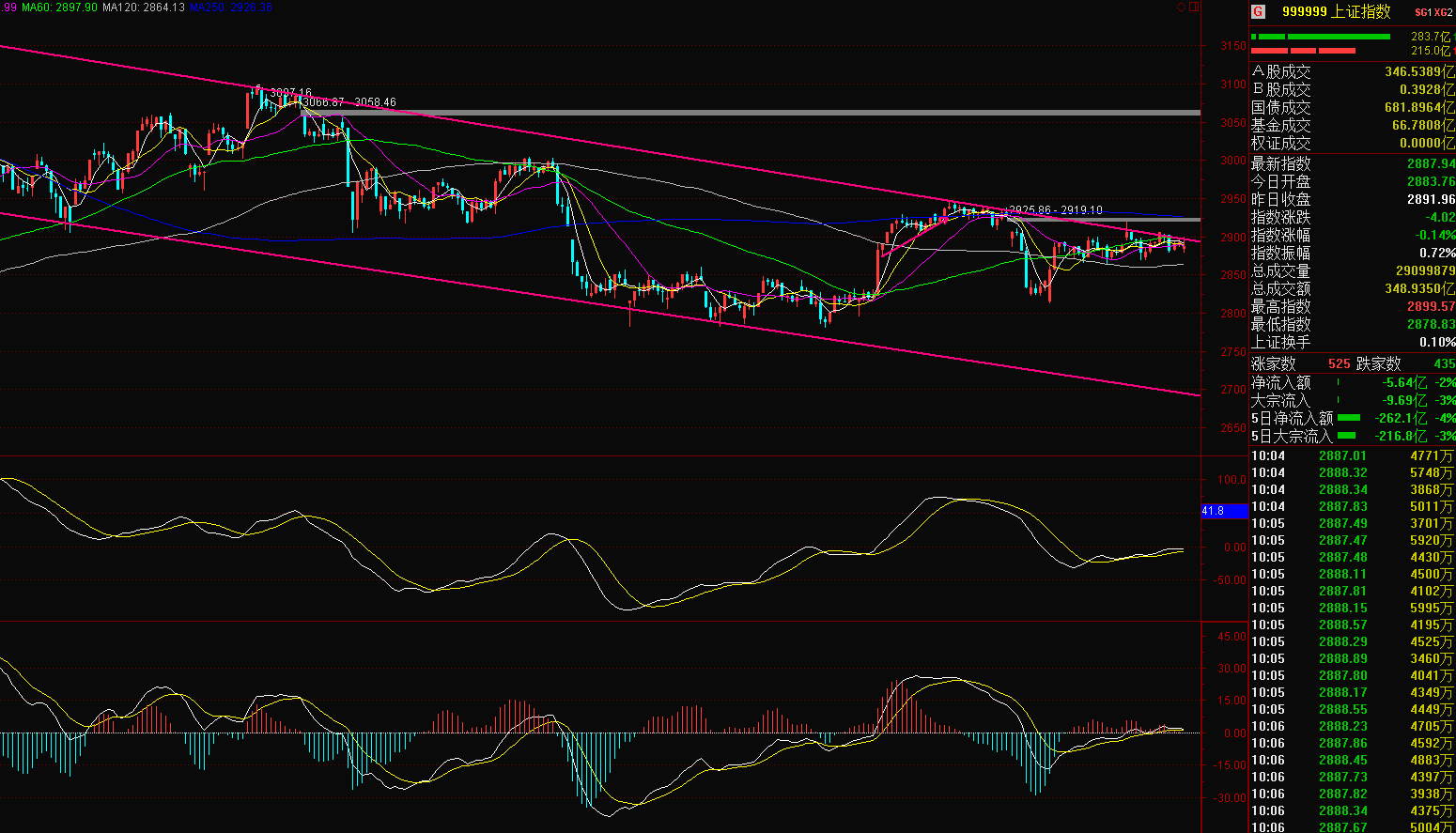The image size is (1456, 833).
Task: Click the 最低指数 value 2878.83
Action: 1431,324
